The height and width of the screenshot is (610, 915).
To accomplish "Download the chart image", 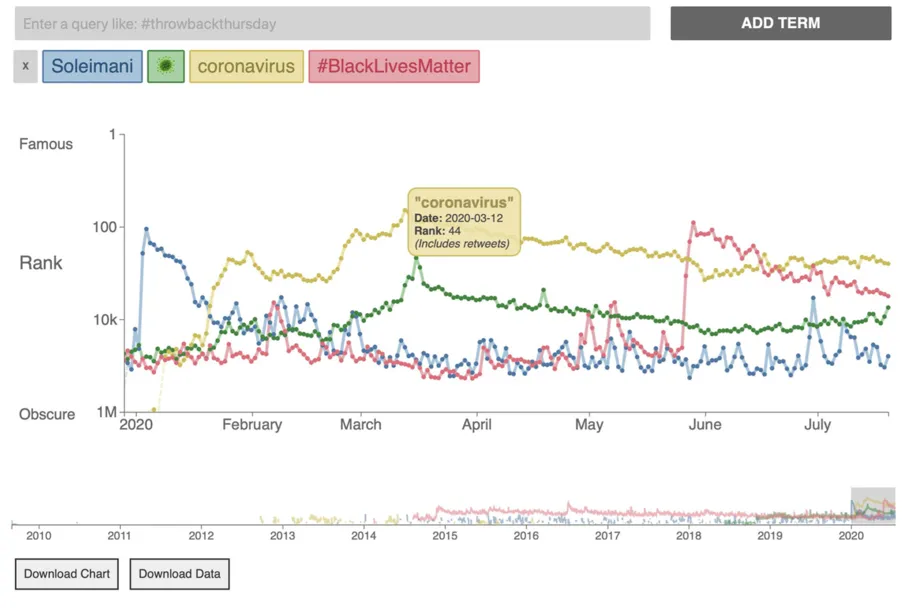I will pyautogui.click(x=67, y=574).
